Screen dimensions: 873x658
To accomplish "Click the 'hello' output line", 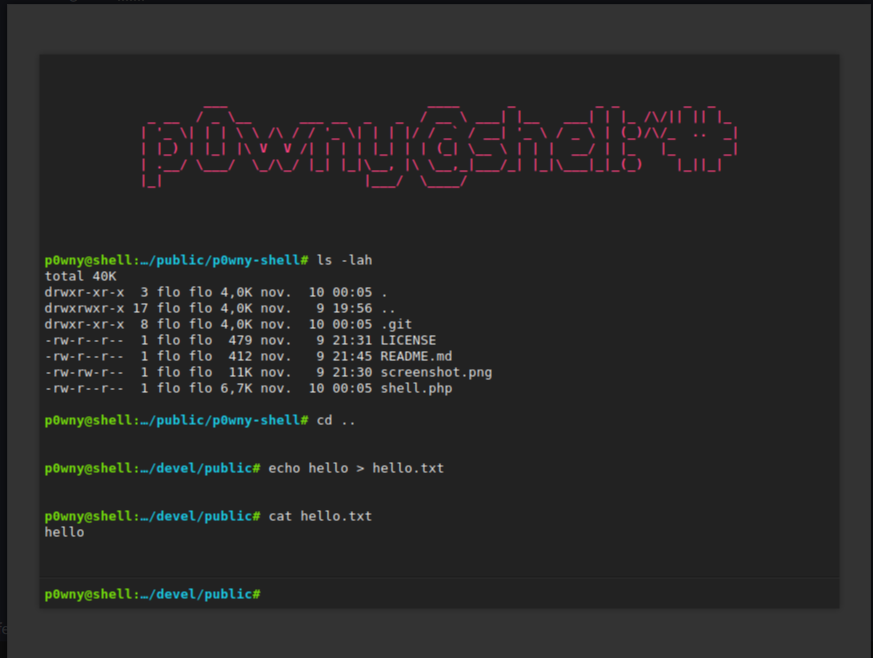I will coord(64,532).
